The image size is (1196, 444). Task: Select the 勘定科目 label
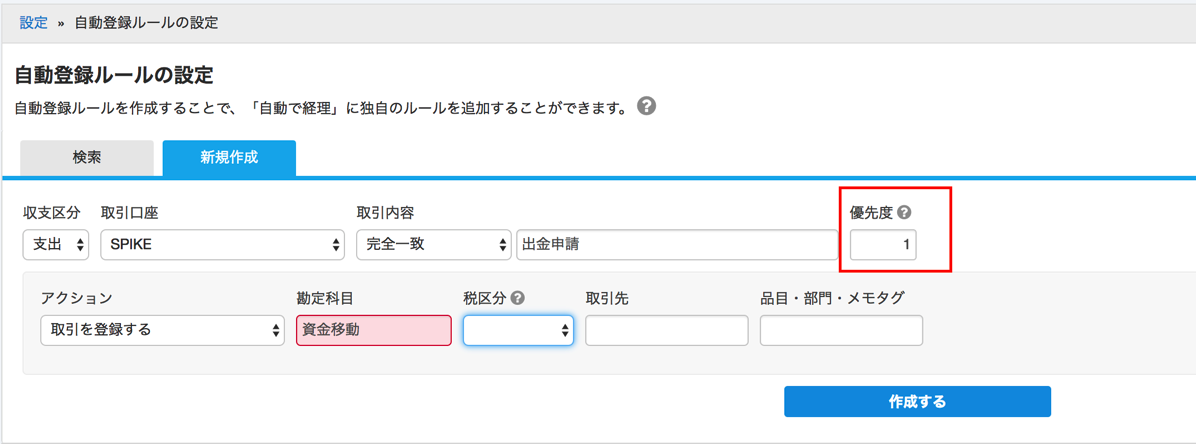coord(325,298)
